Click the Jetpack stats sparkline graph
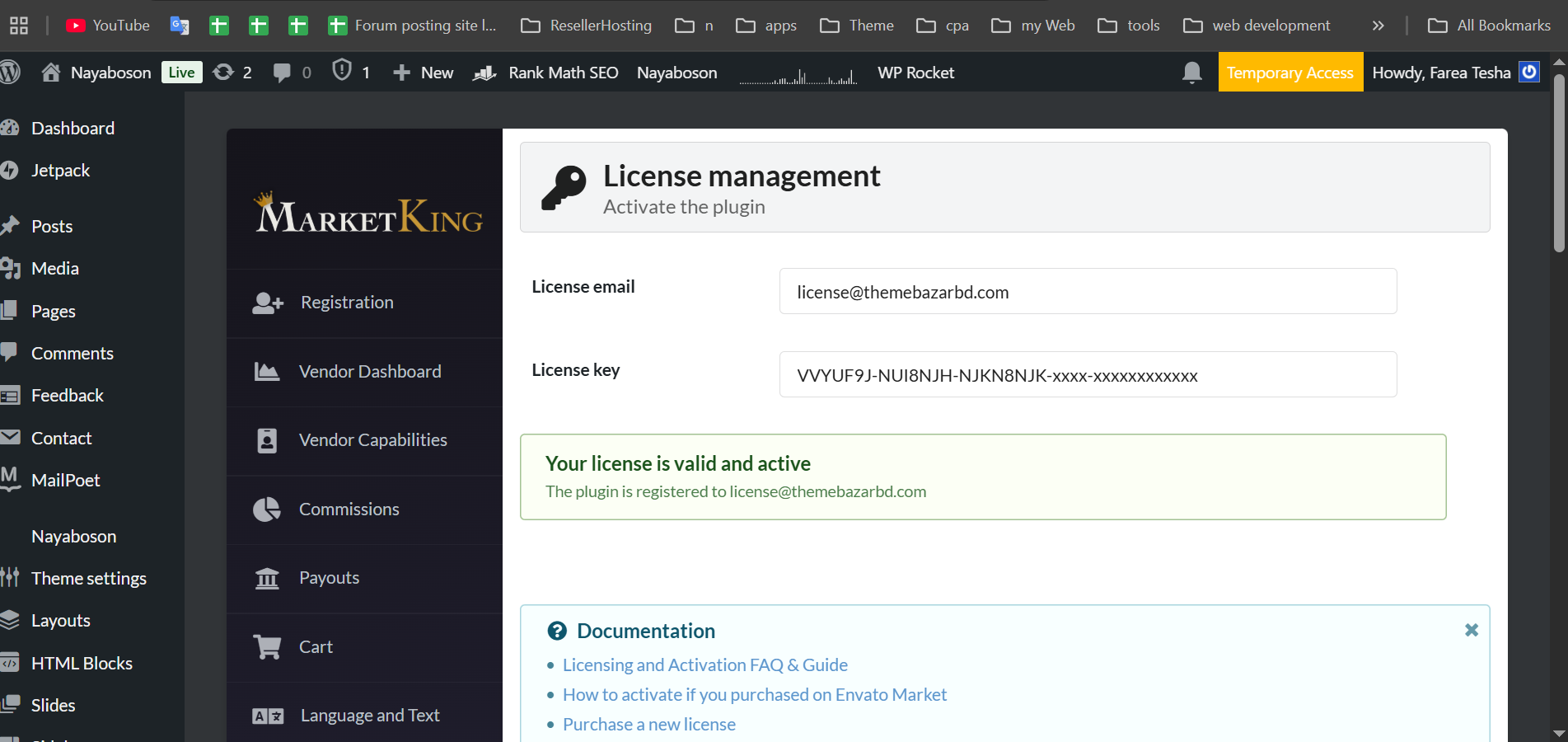This screenshot has height=742, width=1568. [798, 77]
